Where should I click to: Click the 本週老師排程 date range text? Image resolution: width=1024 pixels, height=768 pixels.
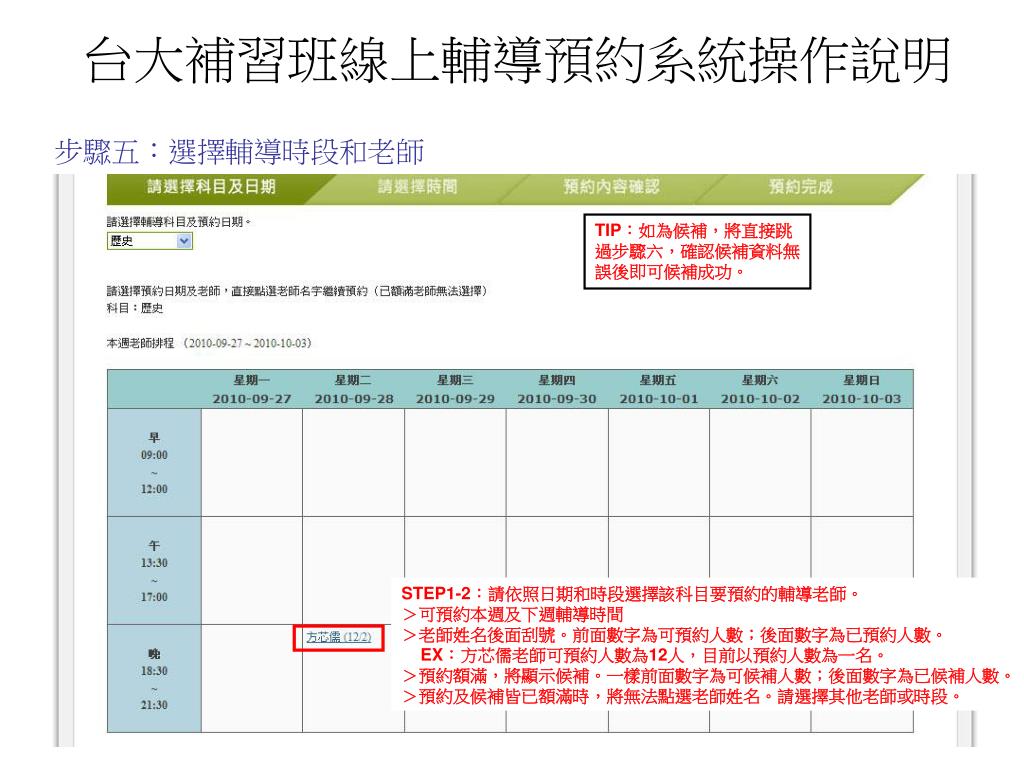point(210,343)
